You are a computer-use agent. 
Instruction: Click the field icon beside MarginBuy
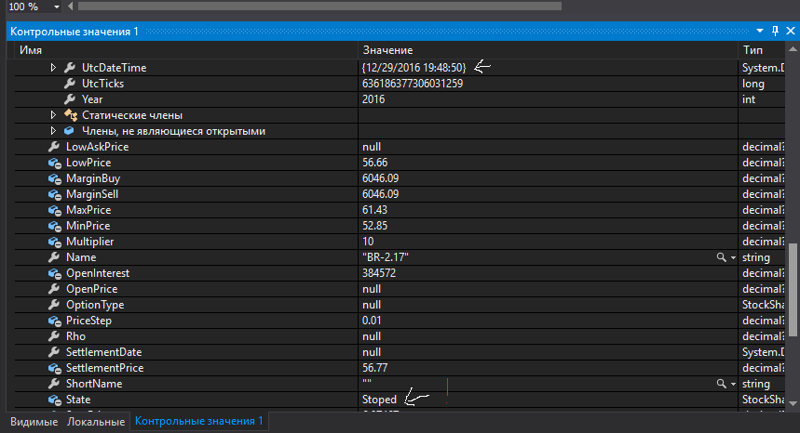[54, 178]
